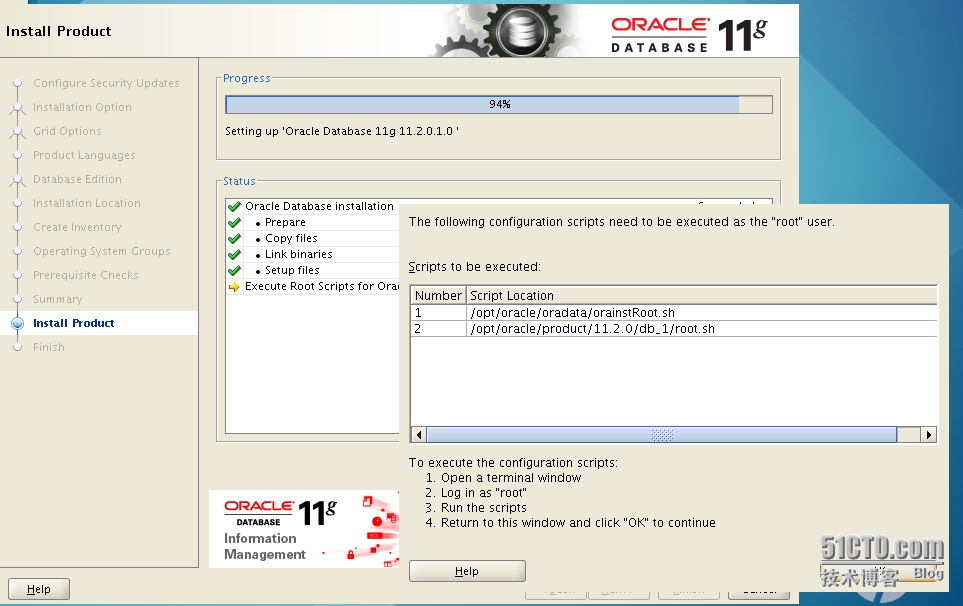Click the horizontal scrollbar thumb under the scripts table
Image resolution: width=963 pixels, height=606 pixels.
point(661,435)
